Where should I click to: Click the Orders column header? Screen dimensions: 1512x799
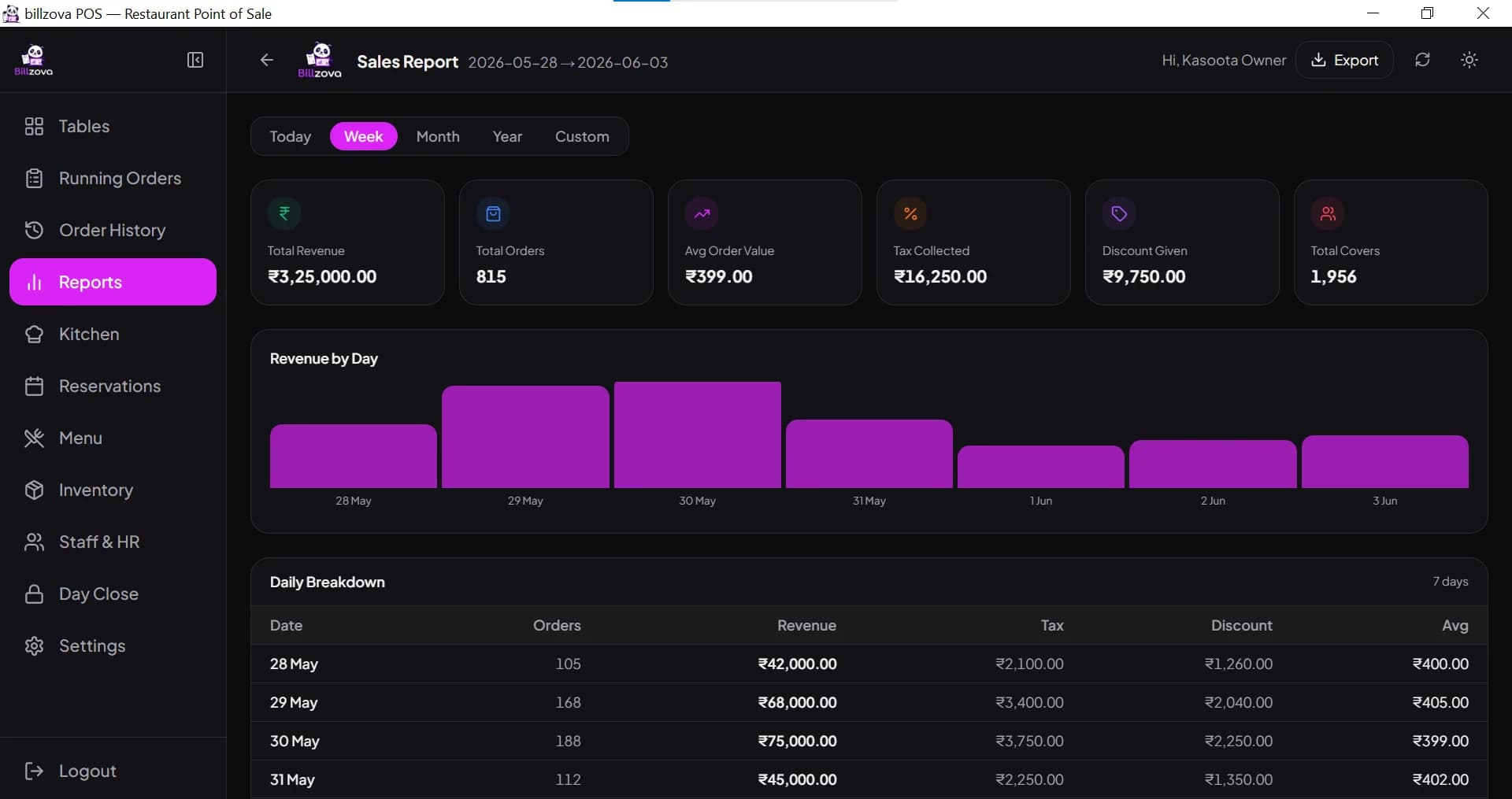click(557, 625)
